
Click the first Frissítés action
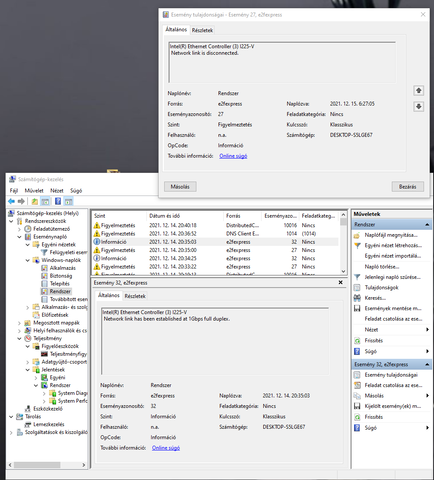click(x=373, y=340)
